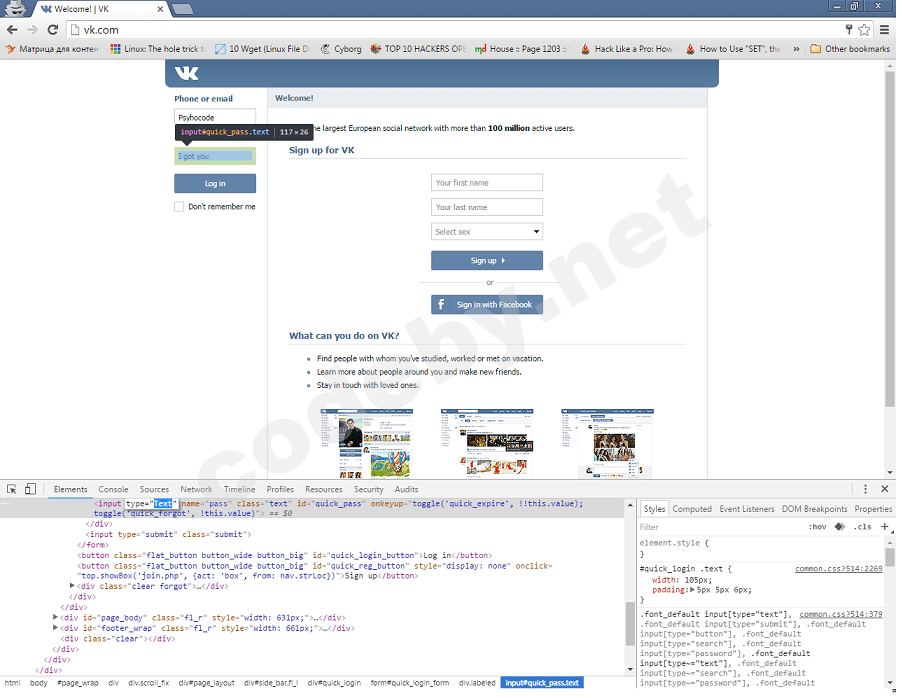
Task: Expand the footer_wrap div node
Action: click(55, 628)
